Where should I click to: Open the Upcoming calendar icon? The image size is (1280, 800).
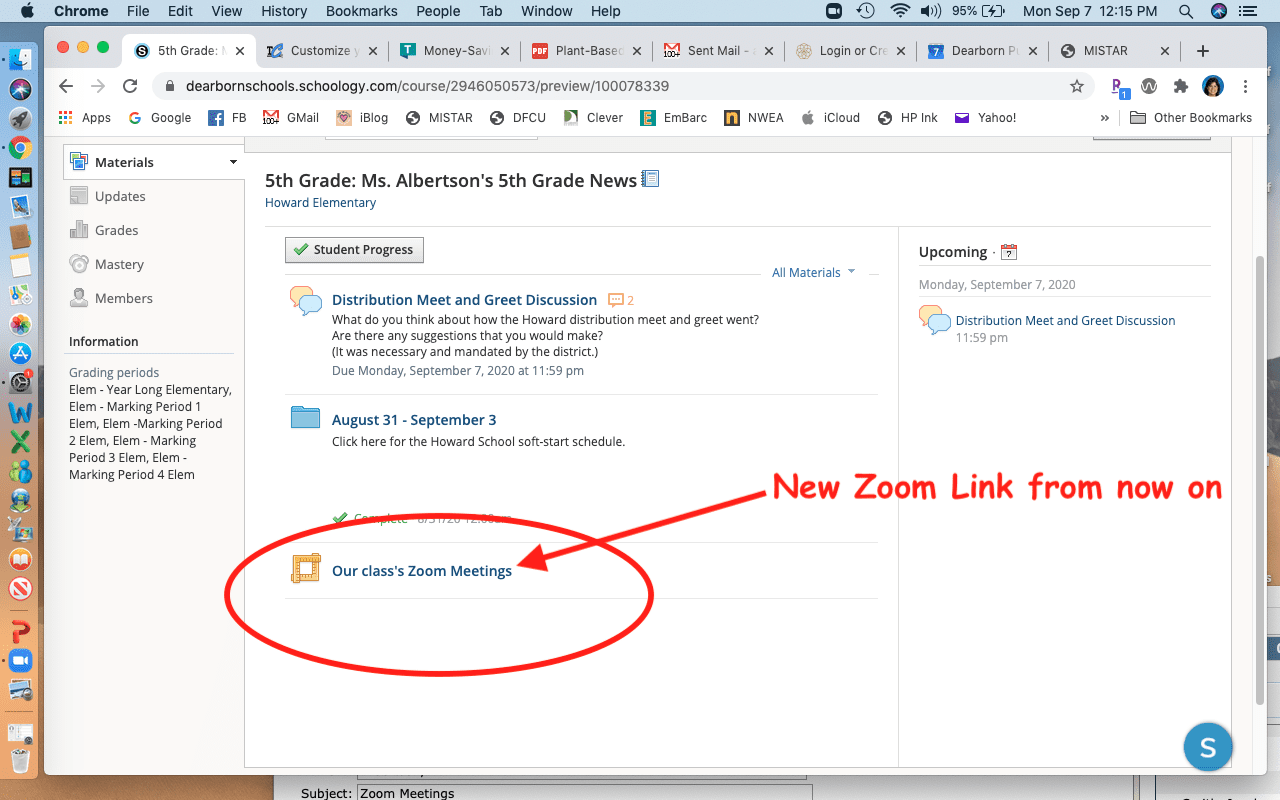[1009, 252]
